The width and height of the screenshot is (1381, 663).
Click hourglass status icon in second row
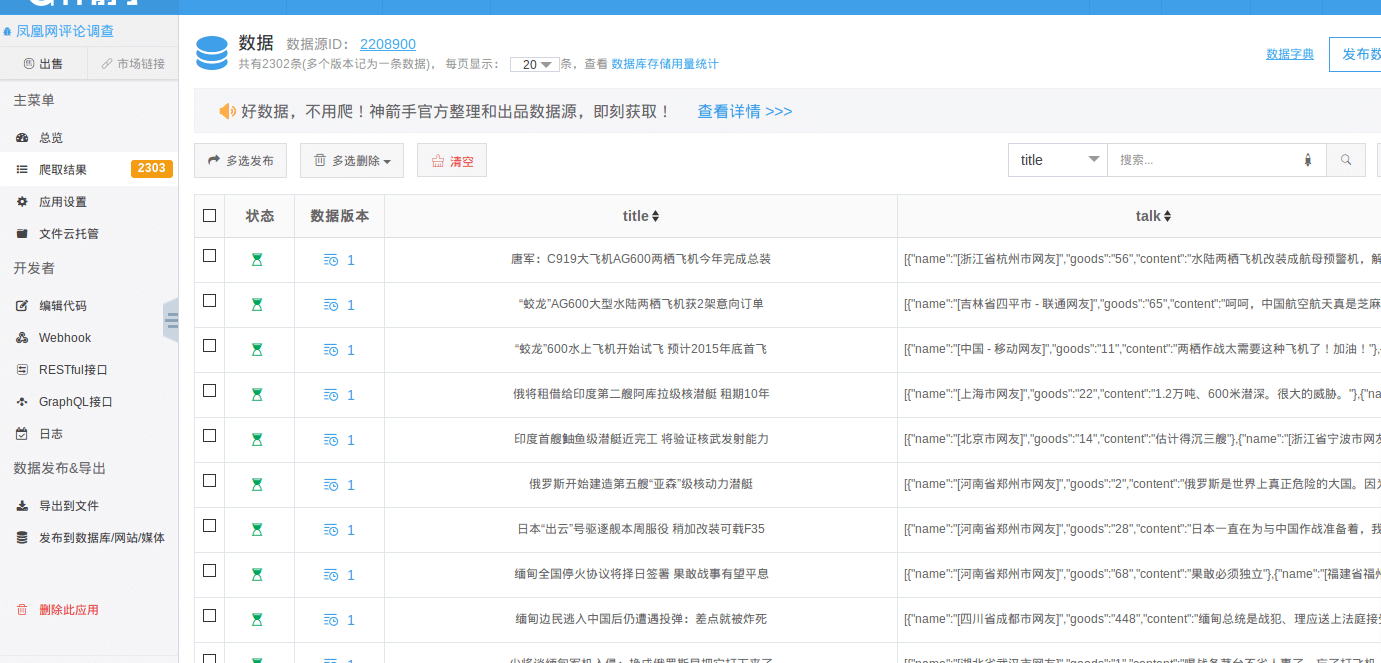click(257, 305)
